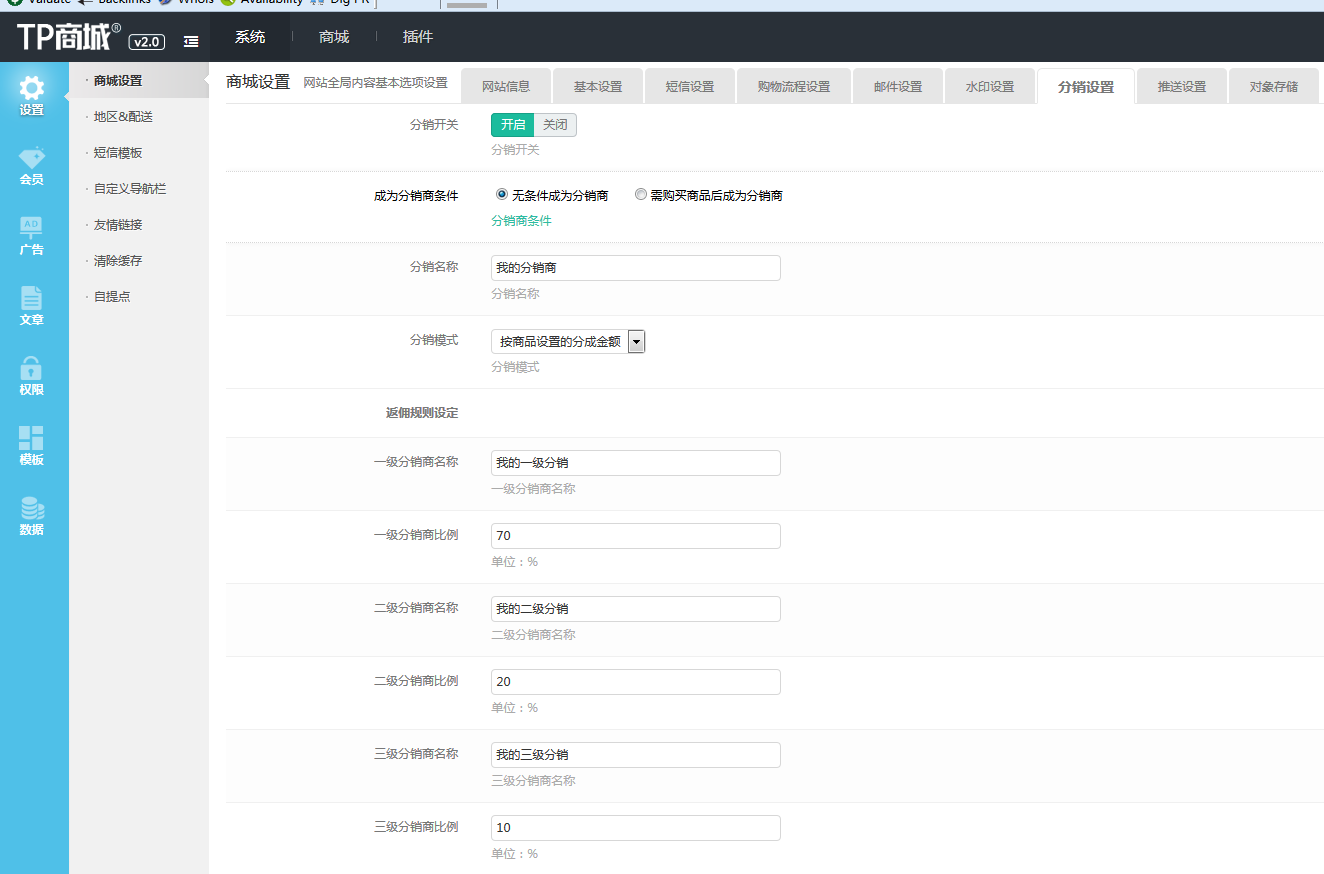Select 需购买商品后成为分销商 radio button

point(641,195)
